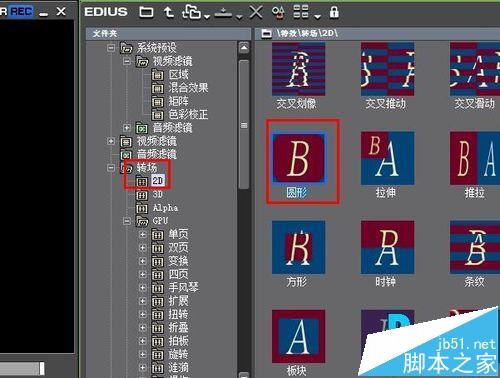Click the REC indicator in left window
The image size is (500, 378).
pos(22,12)
